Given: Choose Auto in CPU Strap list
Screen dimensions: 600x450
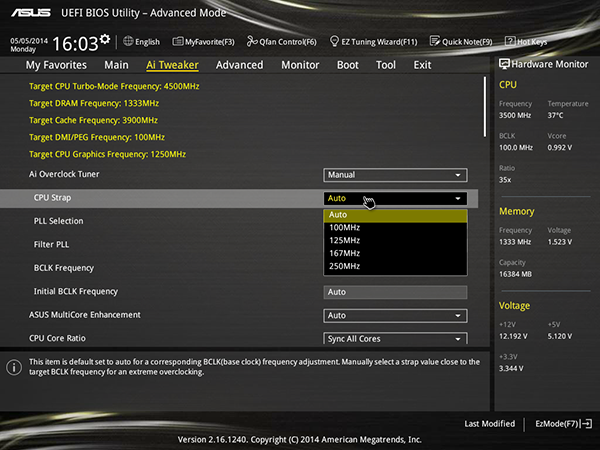Looking at the screenshot, I should coord(395,215).
